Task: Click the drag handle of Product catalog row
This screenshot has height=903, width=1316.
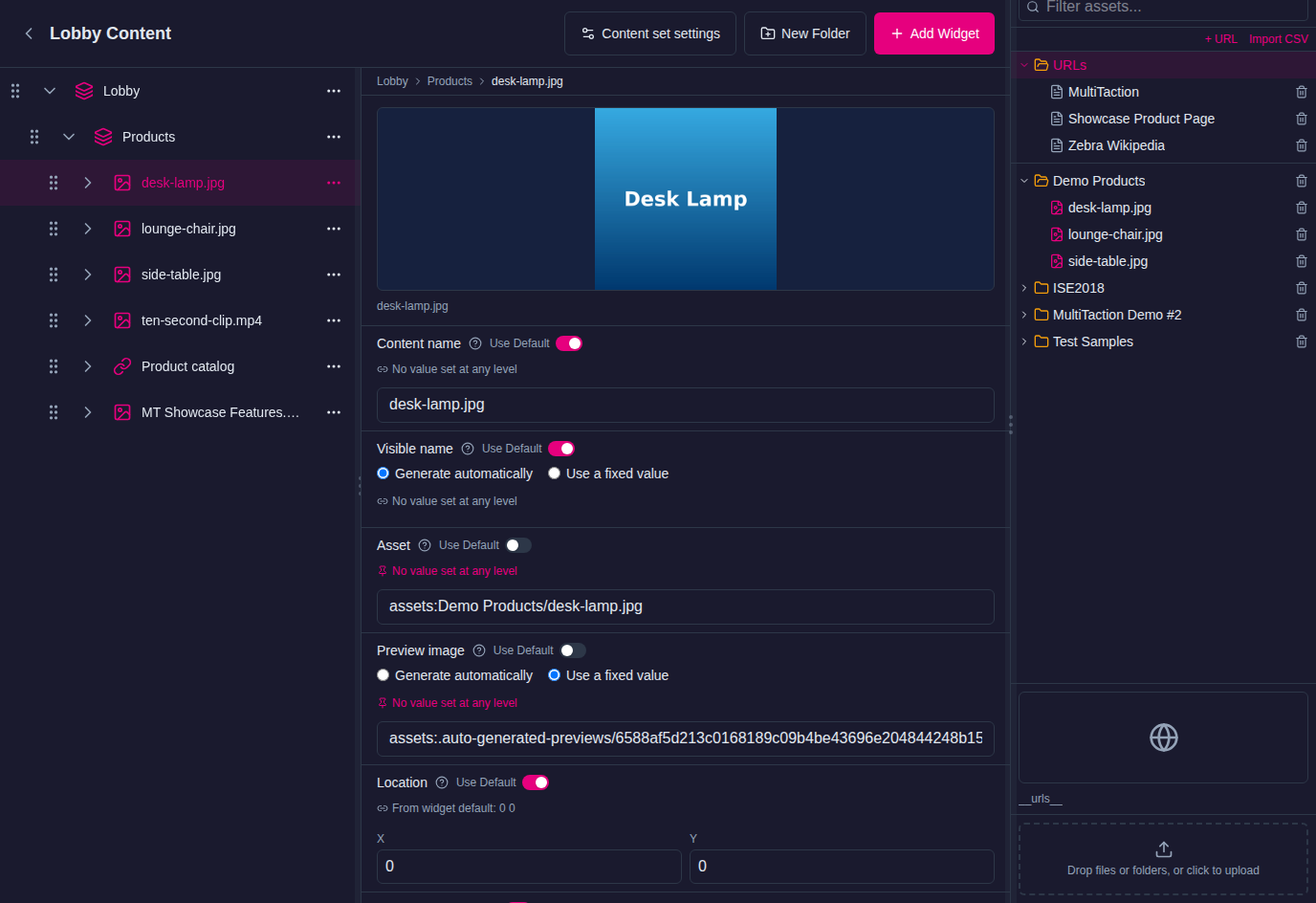Action: [54, 366]
